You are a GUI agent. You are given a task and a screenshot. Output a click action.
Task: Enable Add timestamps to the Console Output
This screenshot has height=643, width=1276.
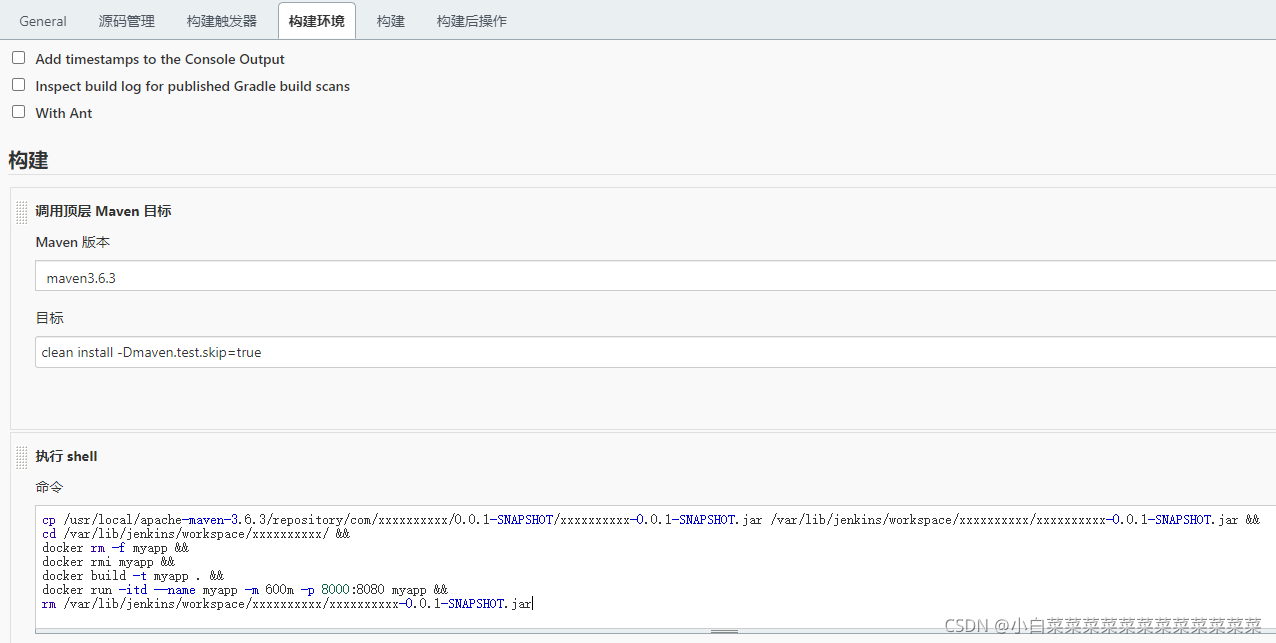pyautogui.click(x=19, y=58)
